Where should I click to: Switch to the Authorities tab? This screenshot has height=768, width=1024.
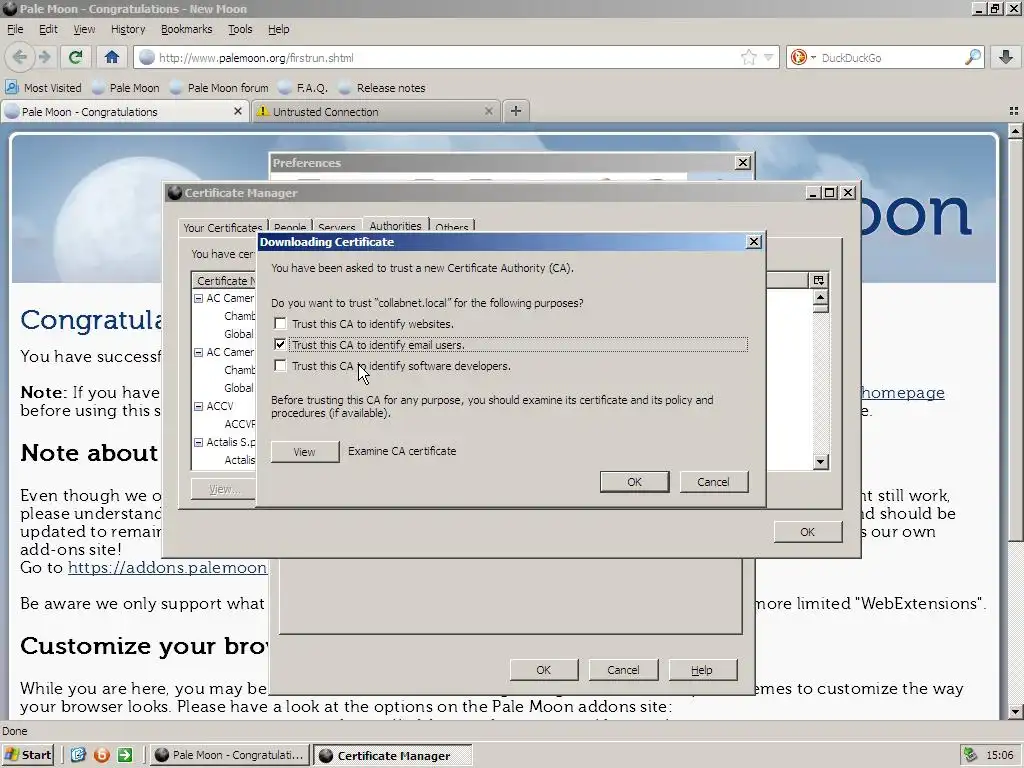coord(395,226)
